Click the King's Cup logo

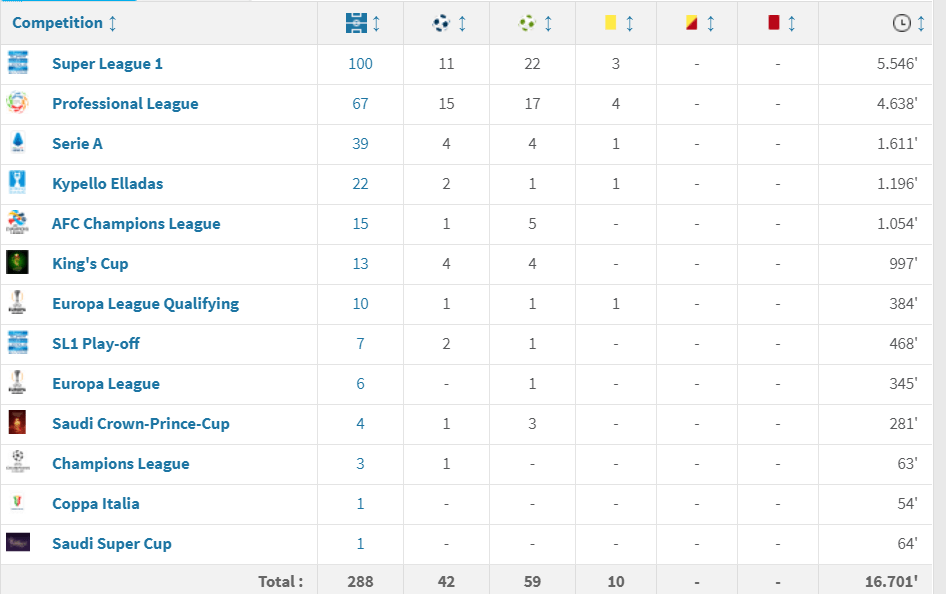[x=18, y=263]
